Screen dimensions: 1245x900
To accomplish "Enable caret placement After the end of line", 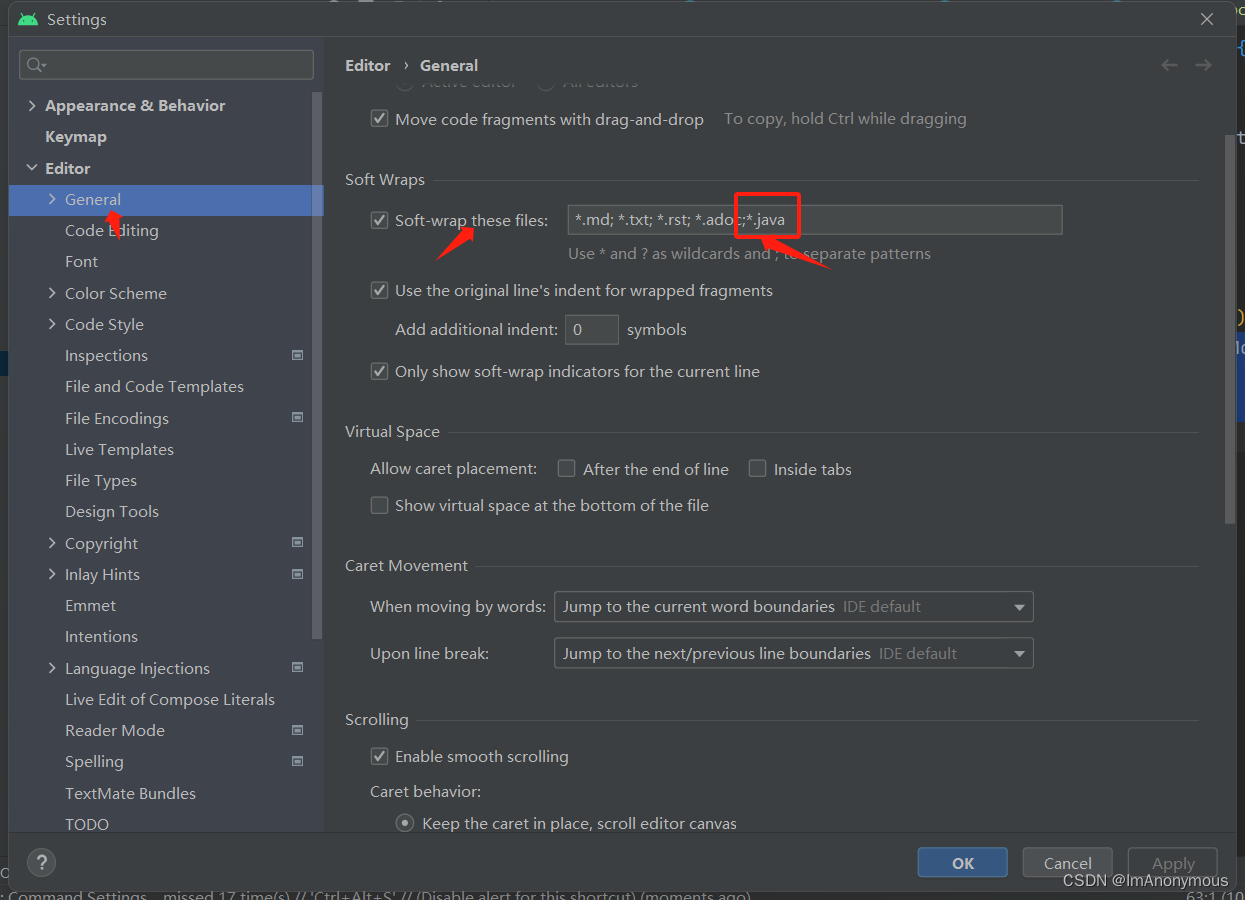I will (x=566, y=468).
